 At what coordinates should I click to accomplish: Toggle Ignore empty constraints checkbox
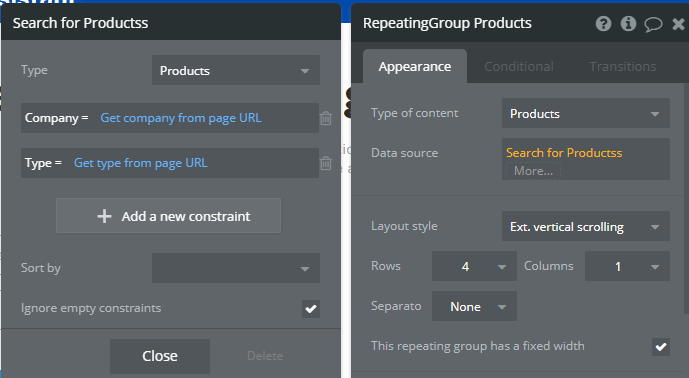tap(311, 309)
